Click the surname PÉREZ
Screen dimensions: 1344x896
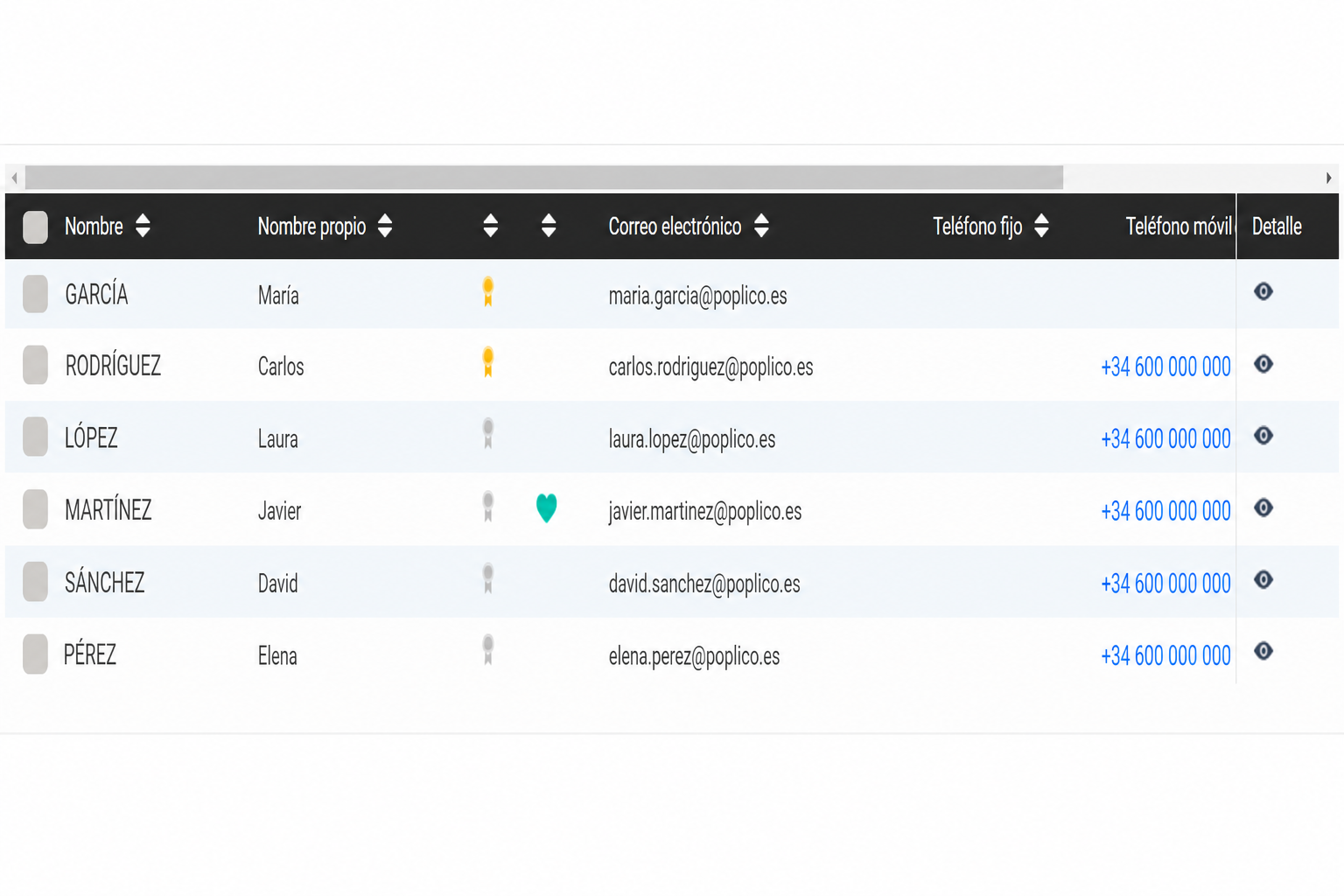(x=90, y=654)
